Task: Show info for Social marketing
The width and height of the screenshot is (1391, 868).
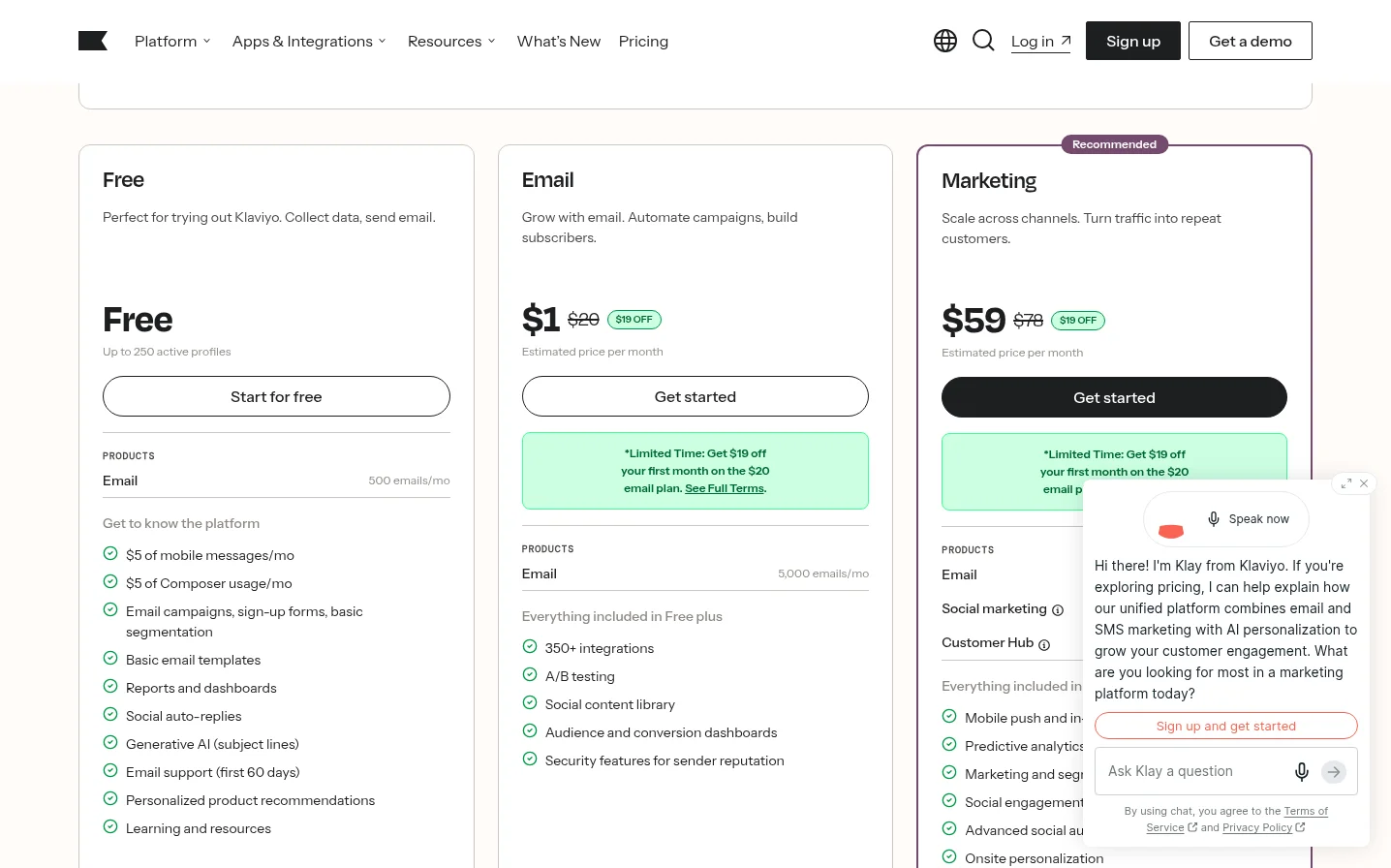Action: (1058, 610)
